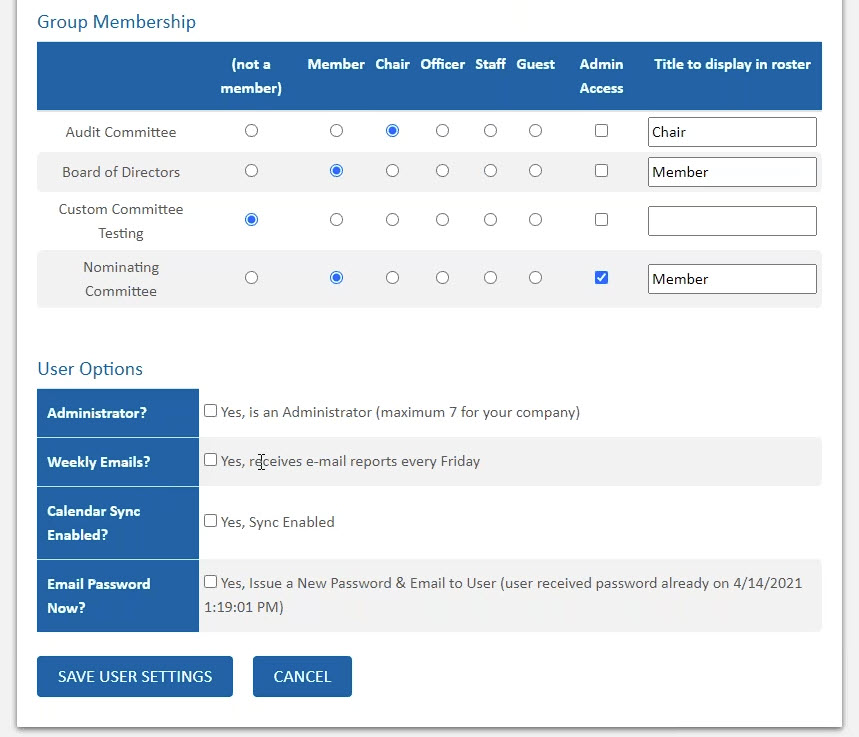The height and width of the screenshot is (737, 859).
Task: Select Chair radio for Board of Directors
Action: pyautogui.click(x=392, y=171)
